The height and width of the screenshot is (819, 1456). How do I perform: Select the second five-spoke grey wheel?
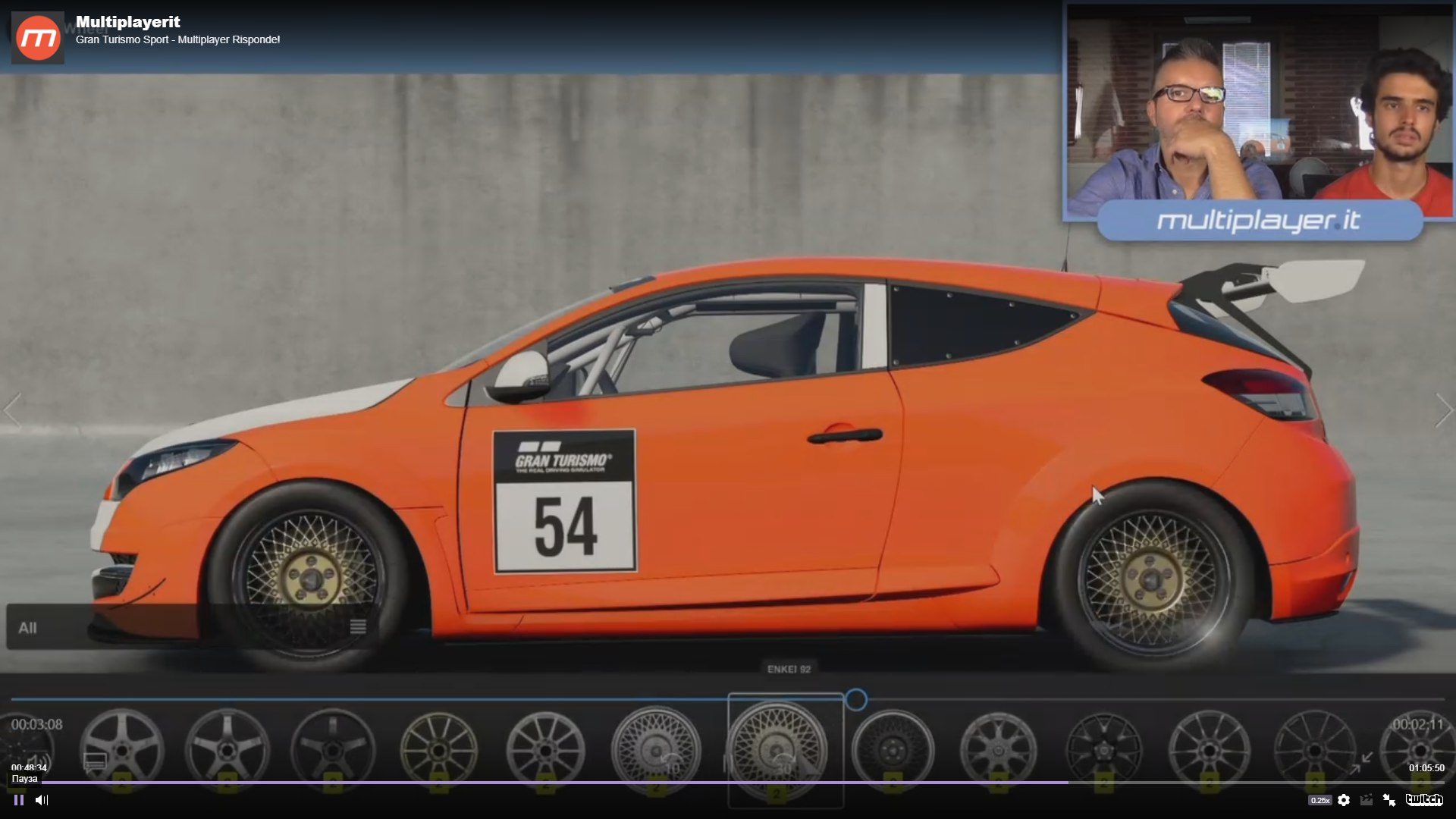(x=227, y=749)
